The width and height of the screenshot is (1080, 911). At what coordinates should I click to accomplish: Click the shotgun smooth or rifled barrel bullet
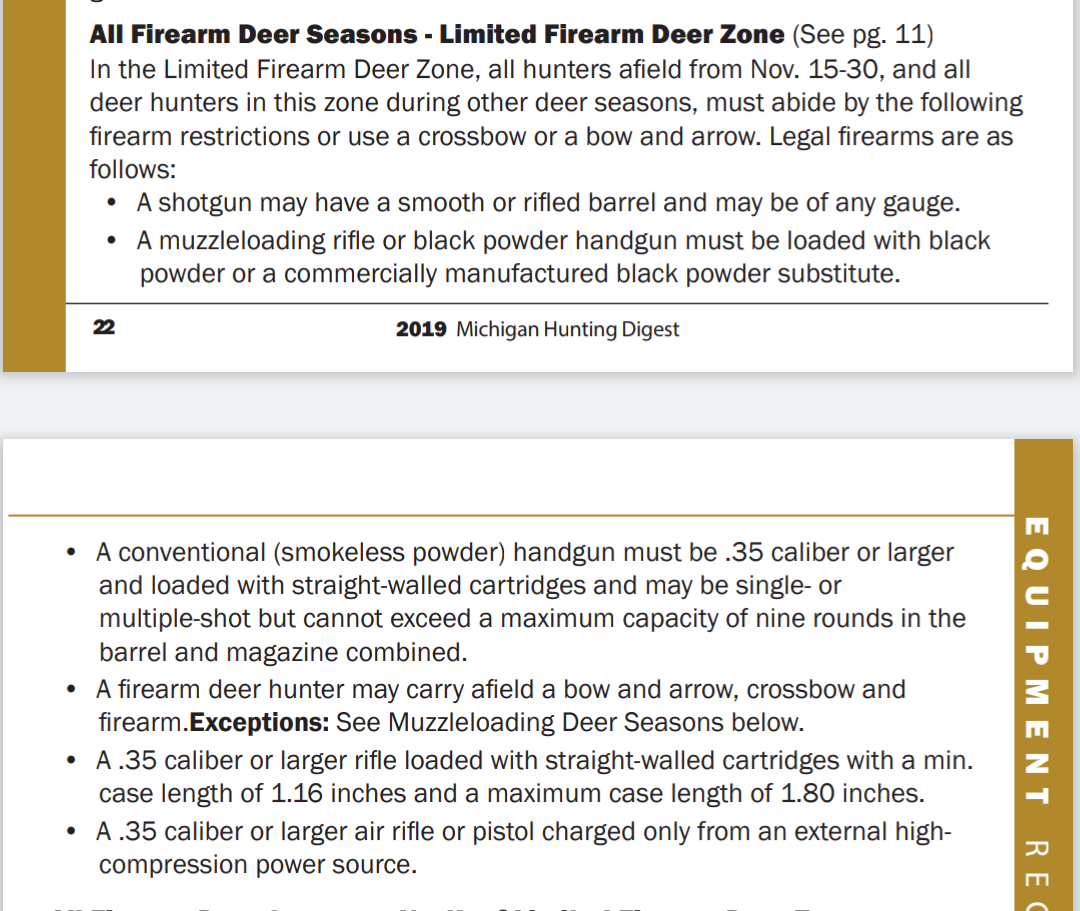click(x=548, y=203)
